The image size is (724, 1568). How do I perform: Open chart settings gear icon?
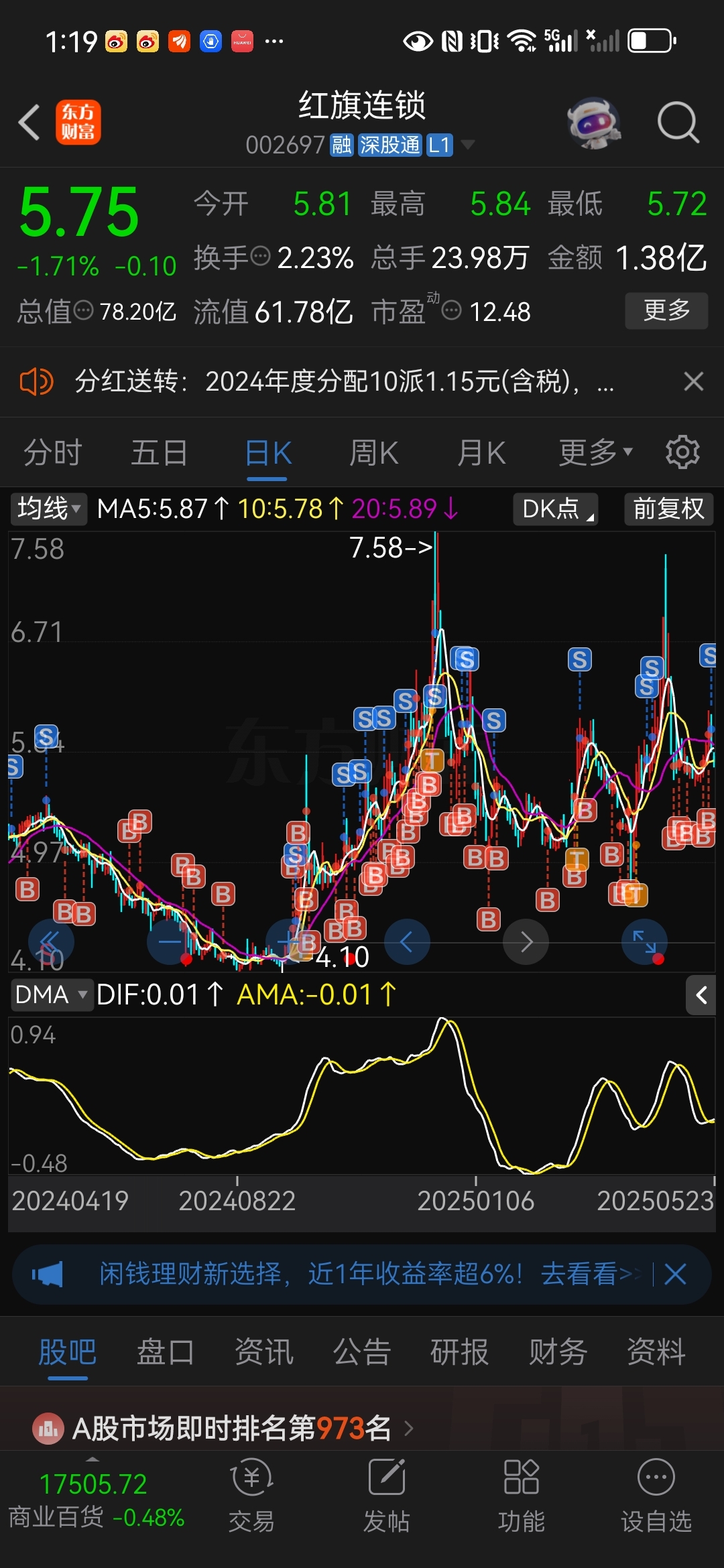click(682, 452)
